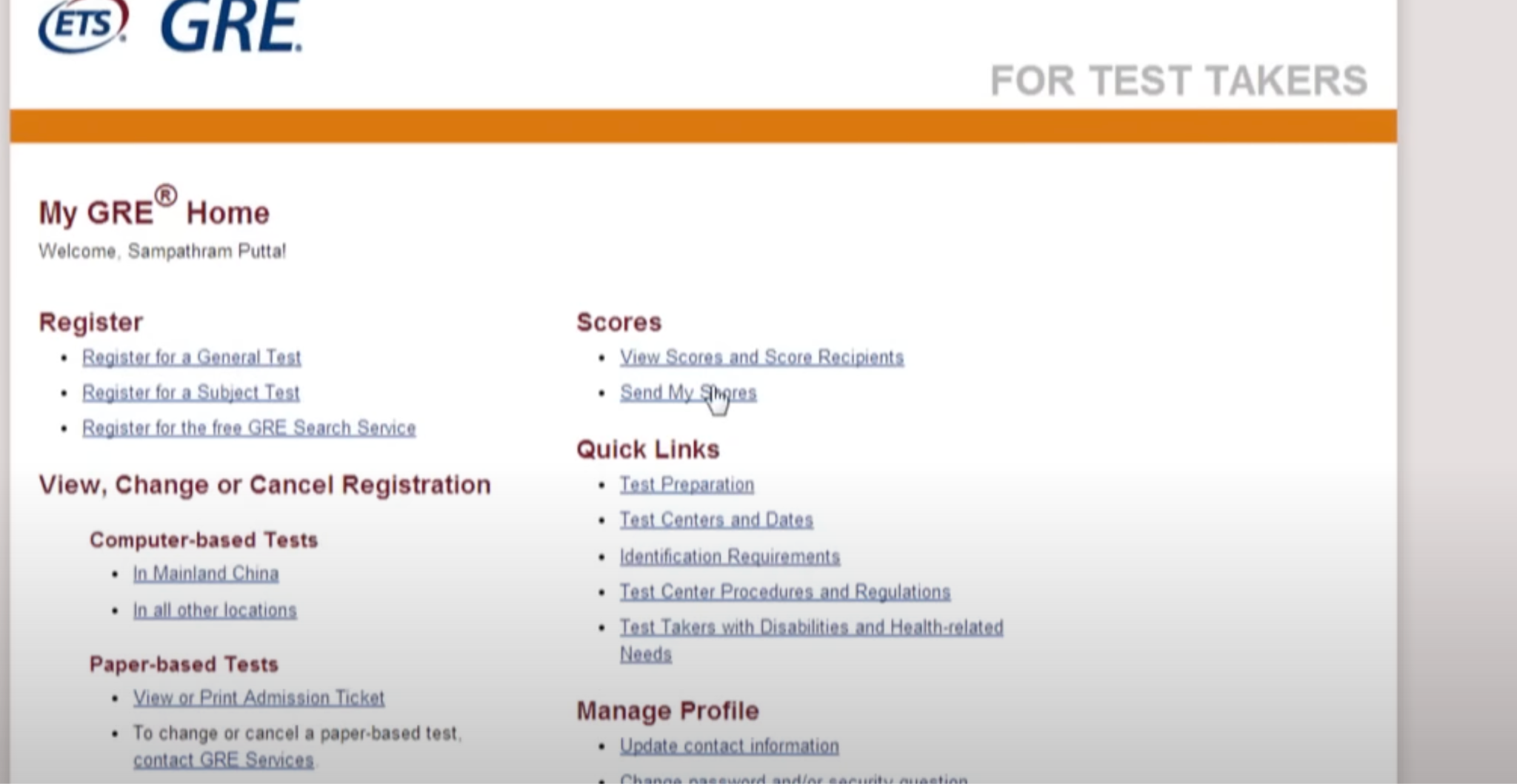This screenshot has width=1517, height=784.
Task: Open Register for a Subject Test link
Action: pos(190,392)
